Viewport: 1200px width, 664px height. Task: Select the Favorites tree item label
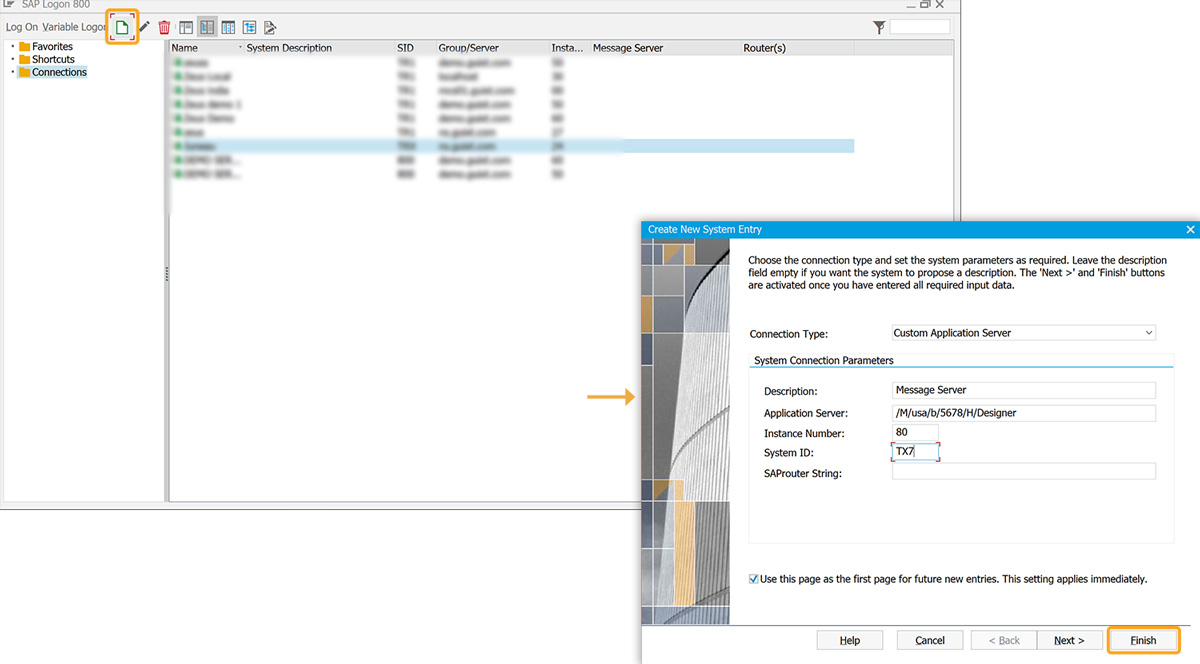click(x=52, y=46)
